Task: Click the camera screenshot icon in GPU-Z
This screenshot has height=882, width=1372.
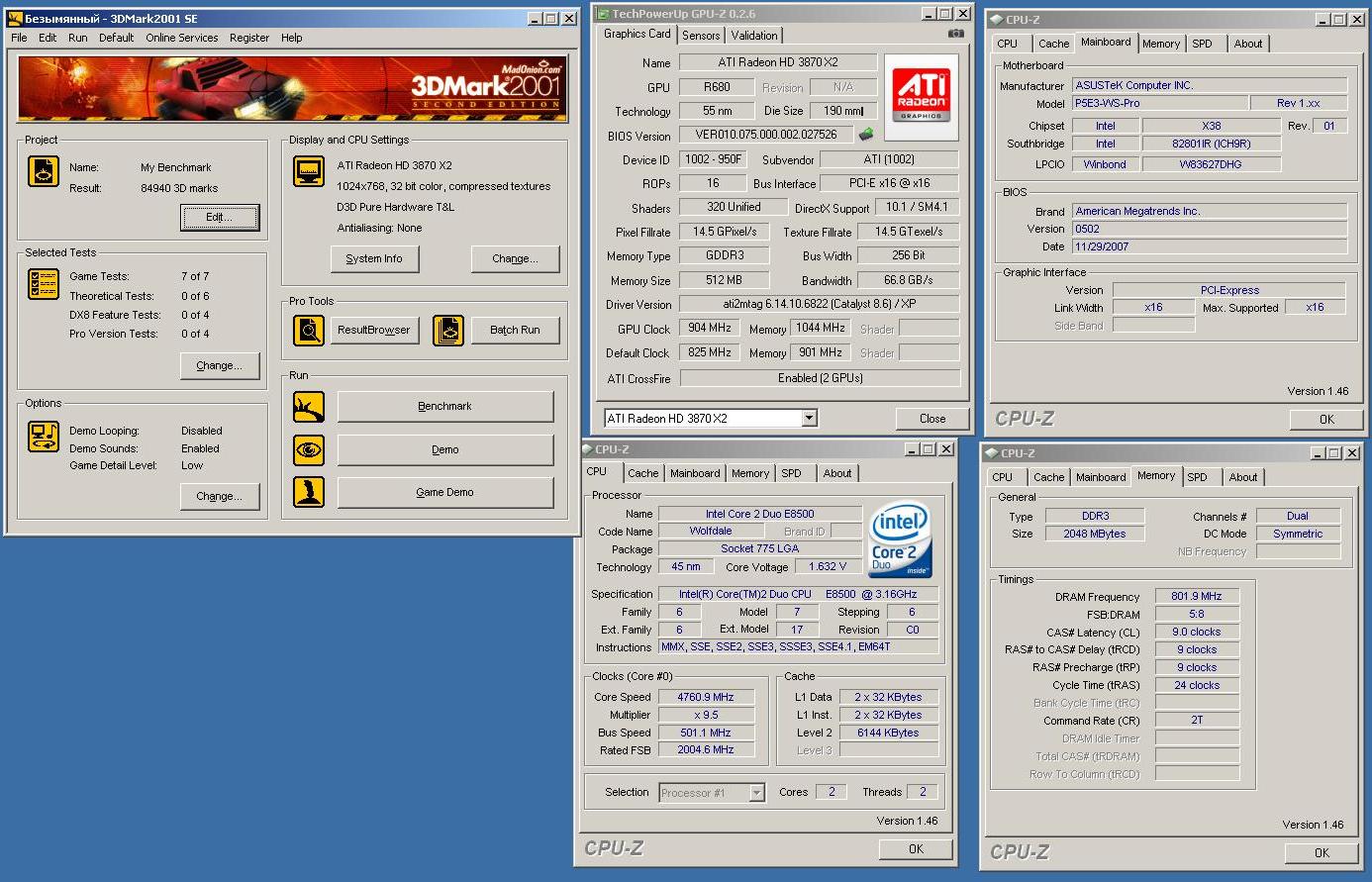Action: click(955, 34)
